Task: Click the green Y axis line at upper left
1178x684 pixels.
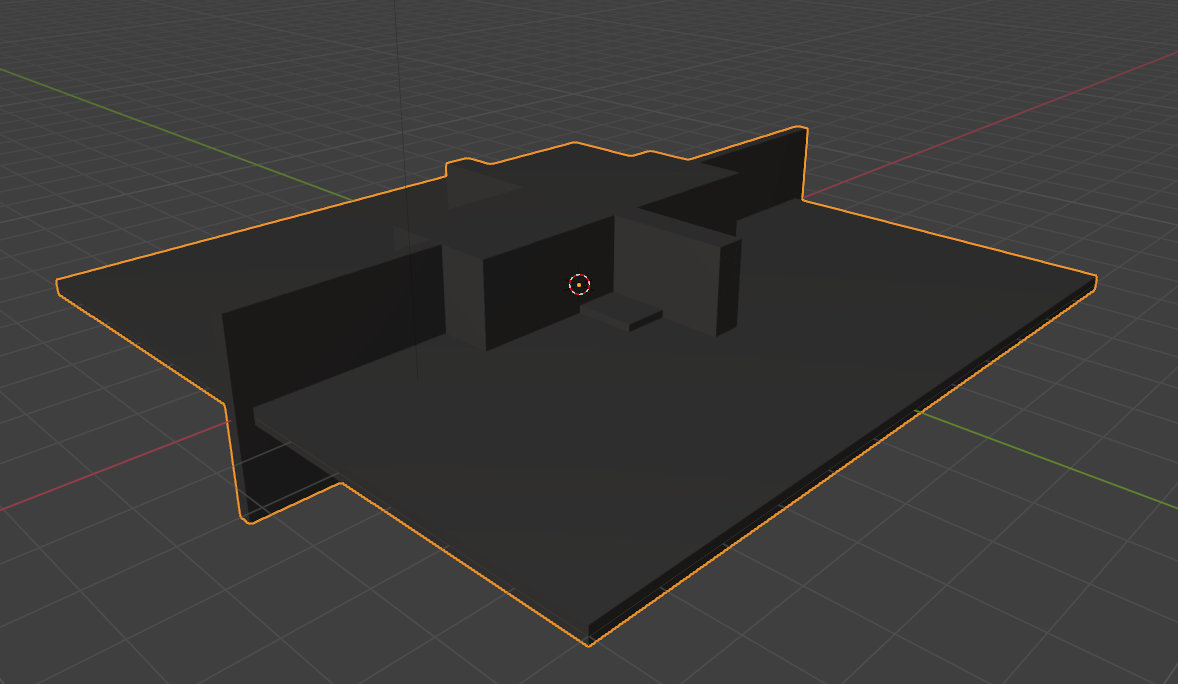Action: coord(150,120)
